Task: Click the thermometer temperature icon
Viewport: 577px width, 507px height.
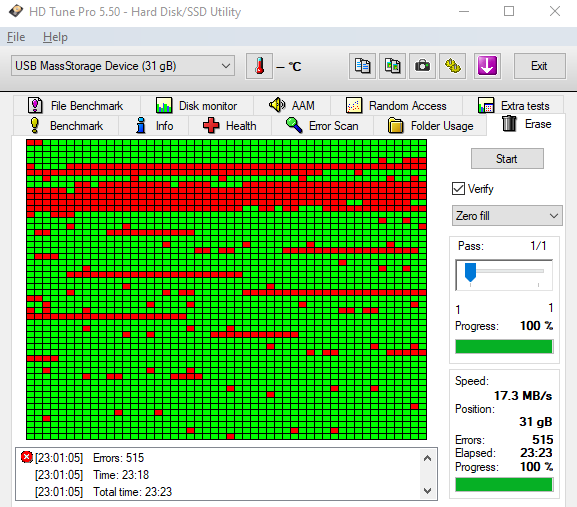Action: [x=259, y=66]
